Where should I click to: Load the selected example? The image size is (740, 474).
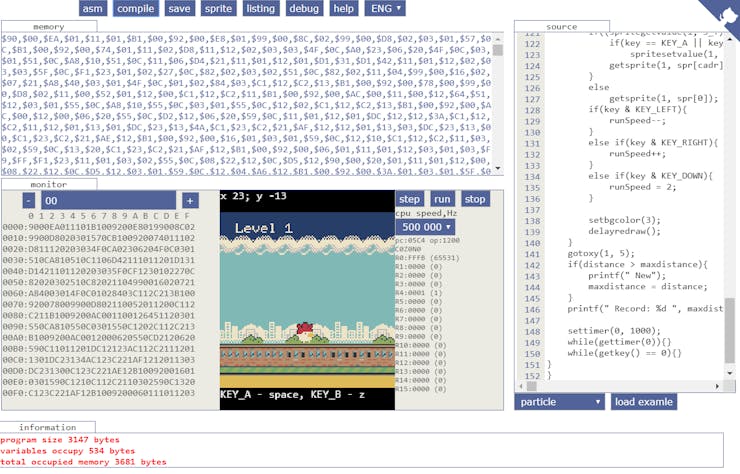pyautogui.click(x=644, y=402)
